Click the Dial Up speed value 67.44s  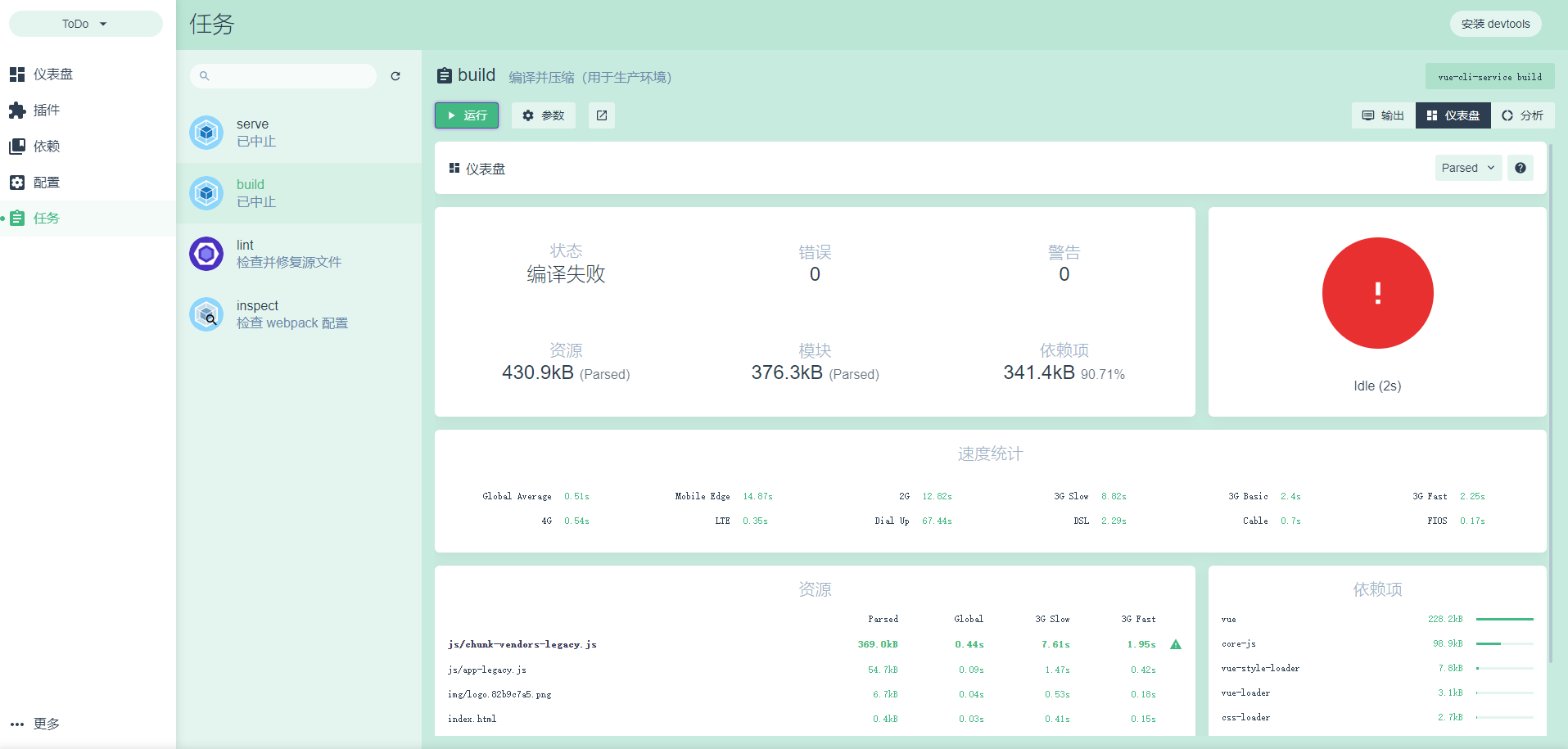(938, 521)
